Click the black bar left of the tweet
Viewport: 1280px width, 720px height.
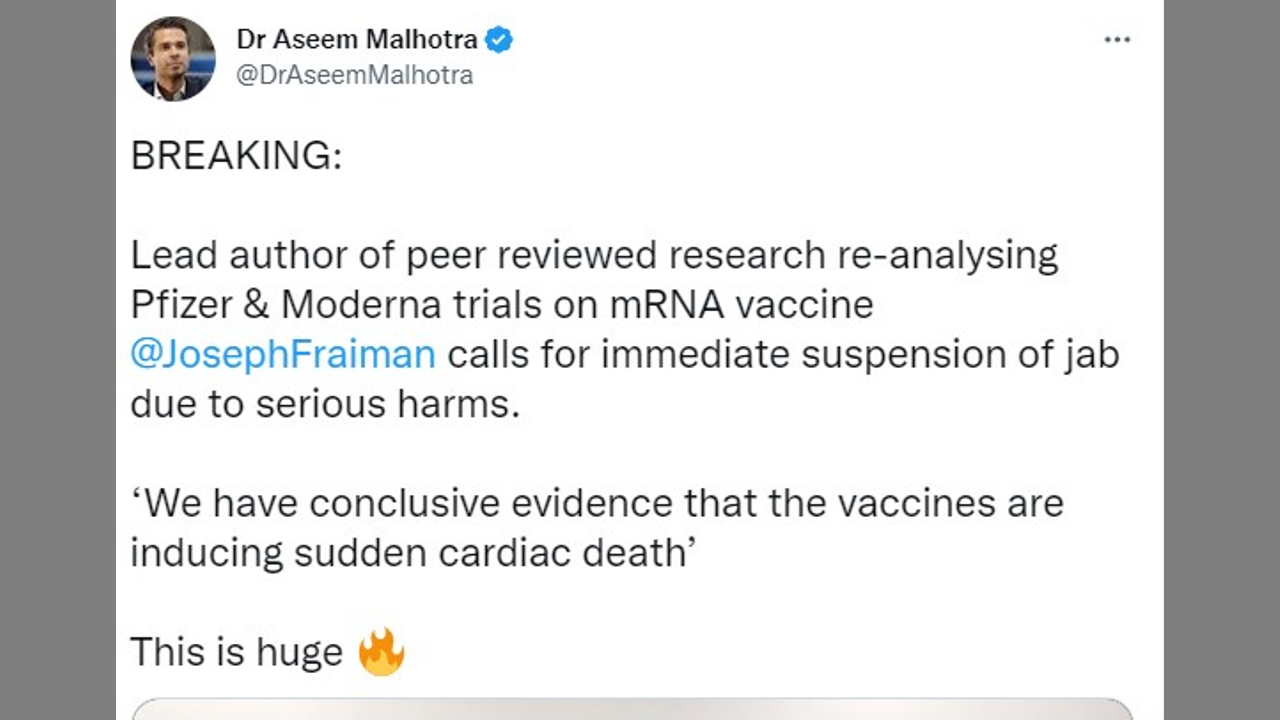[57, 360]
